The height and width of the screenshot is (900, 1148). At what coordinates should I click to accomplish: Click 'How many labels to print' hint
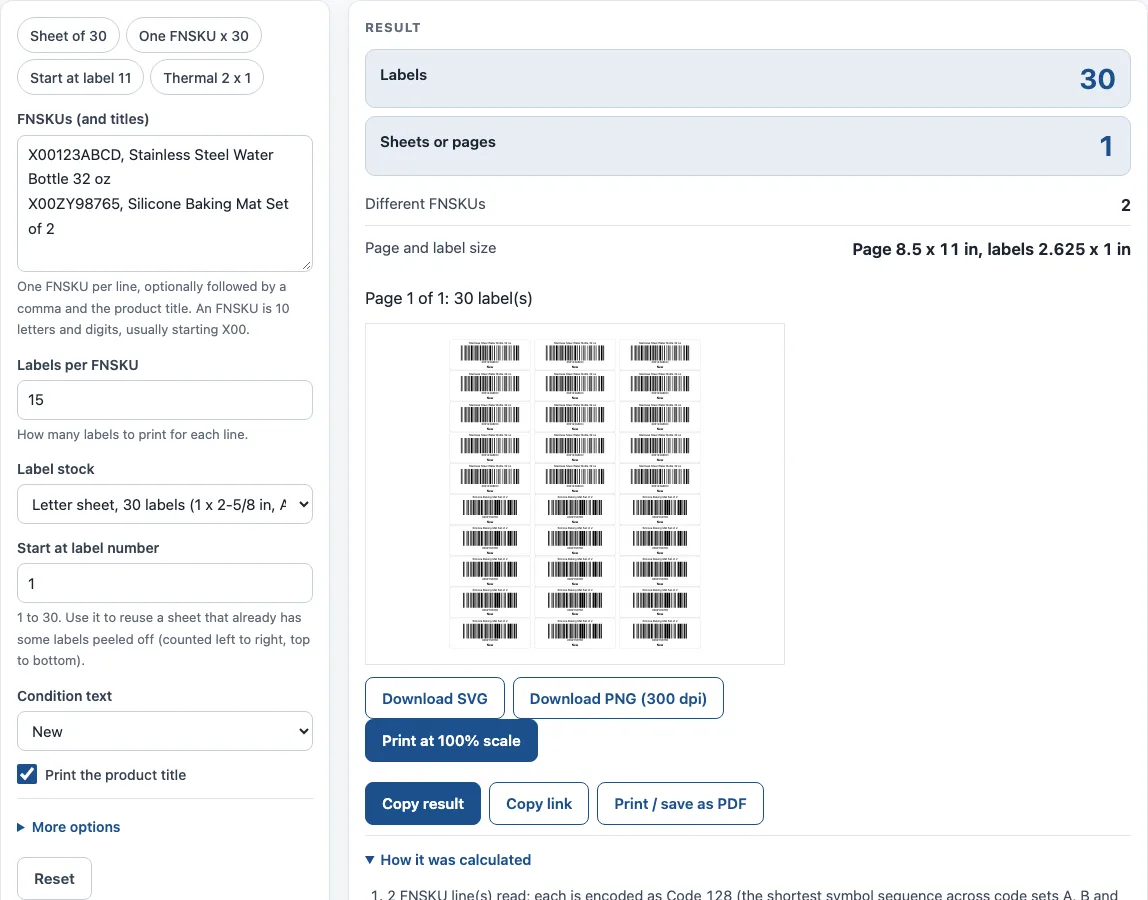pyautogui.click(x=133, y=434)
